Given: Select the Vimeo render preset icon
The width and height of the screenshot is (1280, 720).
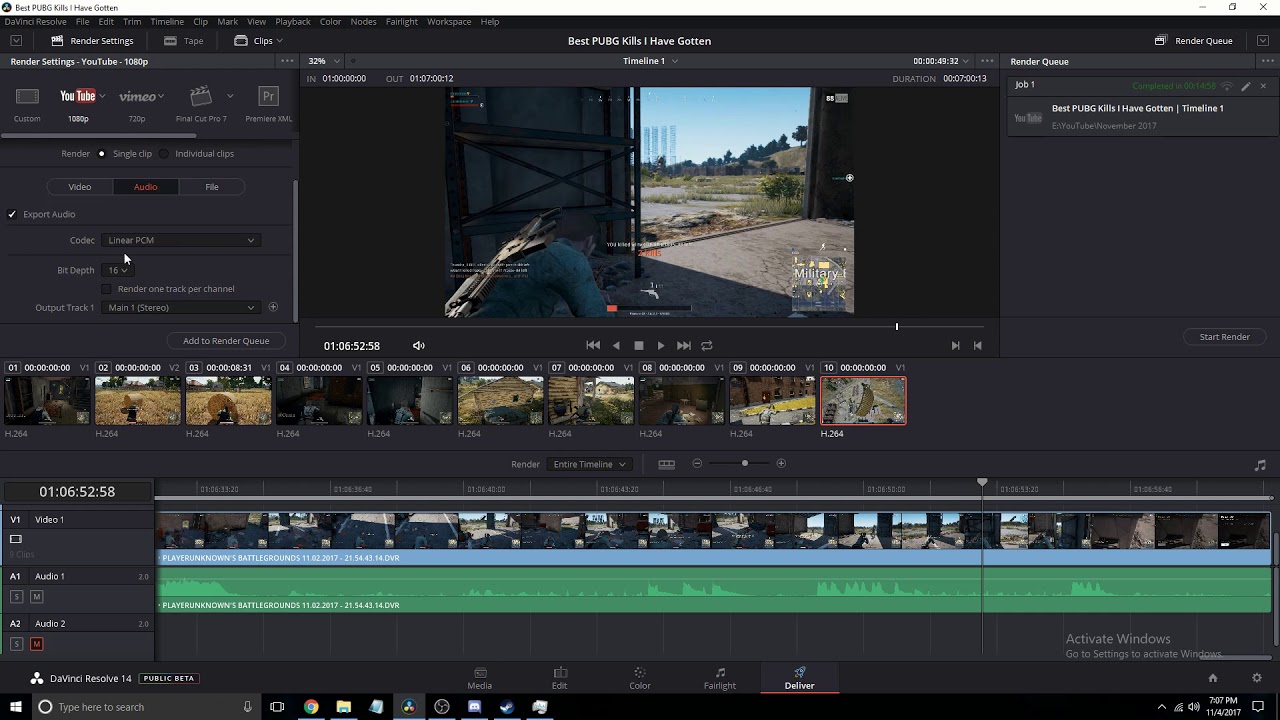Looking at the screenshot, I should pos(137,97).
